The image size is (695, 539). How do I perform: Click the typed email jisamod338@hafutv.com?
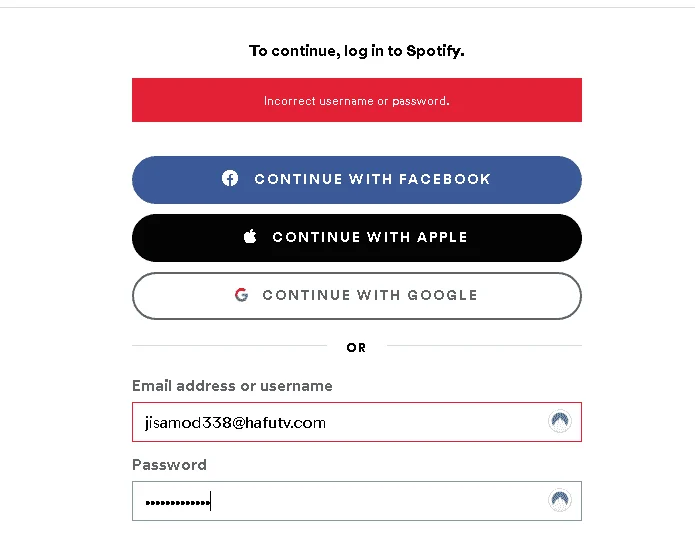pyautogui.click(x=235, y=423)
